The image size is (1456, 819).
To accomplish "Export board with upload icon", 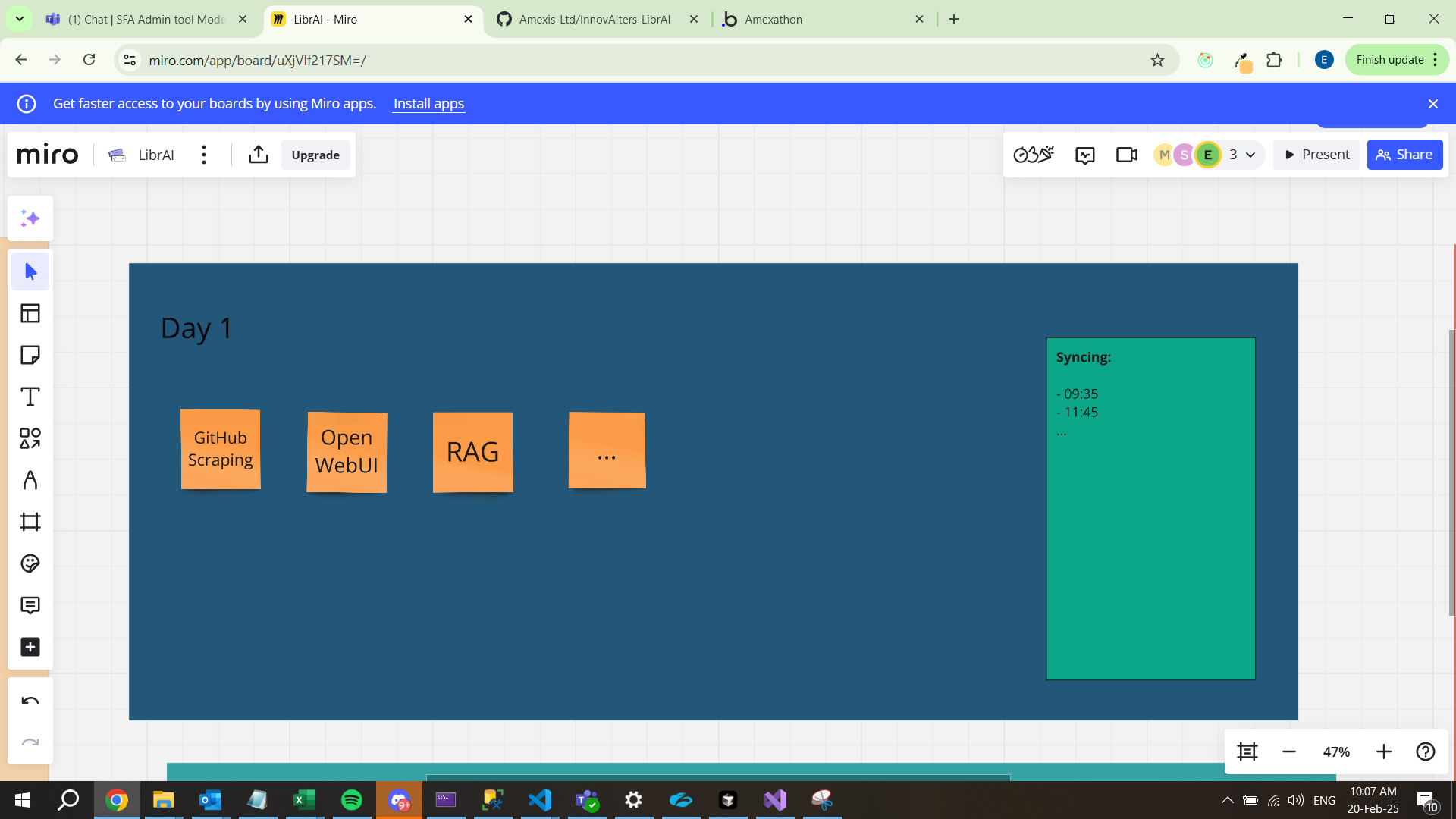I will [x=259, y=155].
